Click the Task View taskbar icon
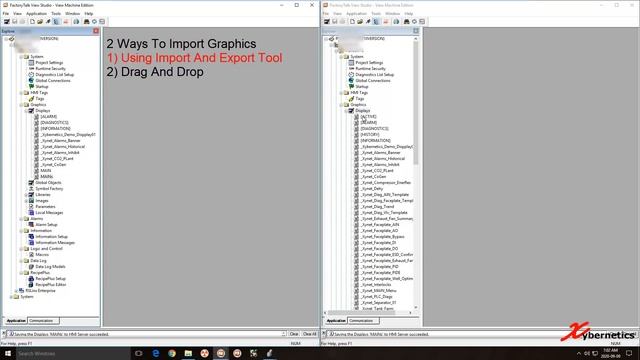640x360 pixels. (x=139, y=353)
